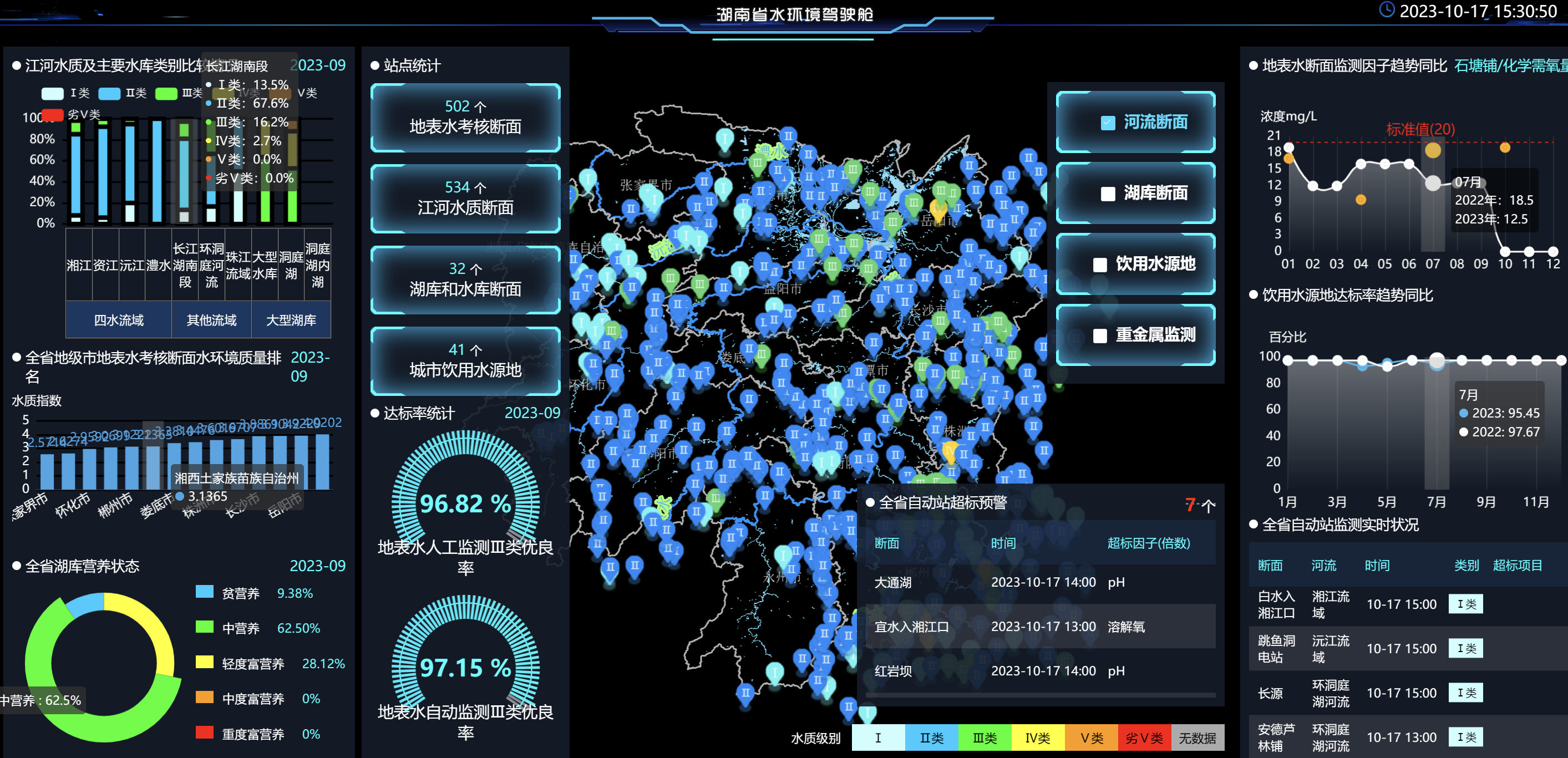Click the yellow IV marker near 株洲 on map

(949, 451)
